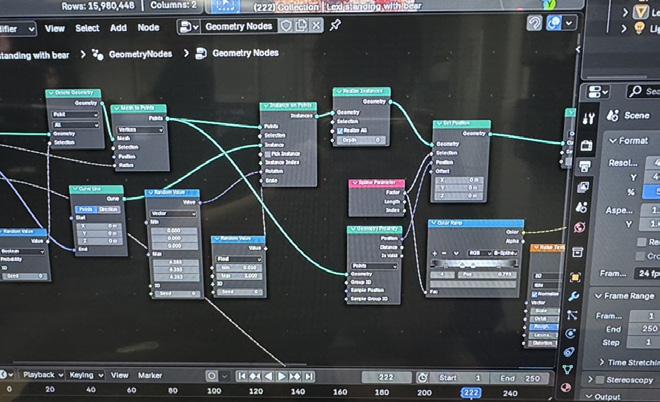Open the node editor Node menu
This screenshot has width=660, height=402.
[x=148, y=27]
